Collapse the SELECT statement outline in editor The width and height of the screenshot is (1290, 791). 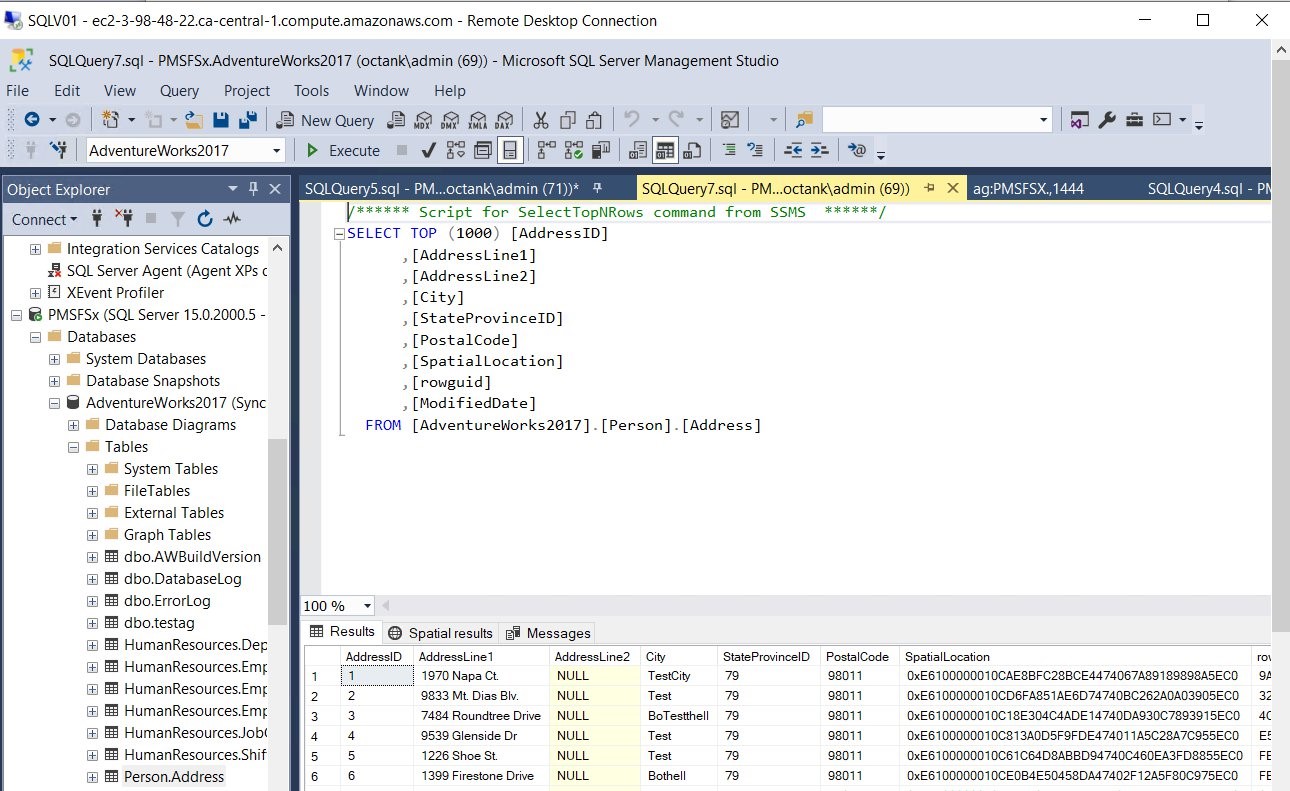[x=339, y=234]
